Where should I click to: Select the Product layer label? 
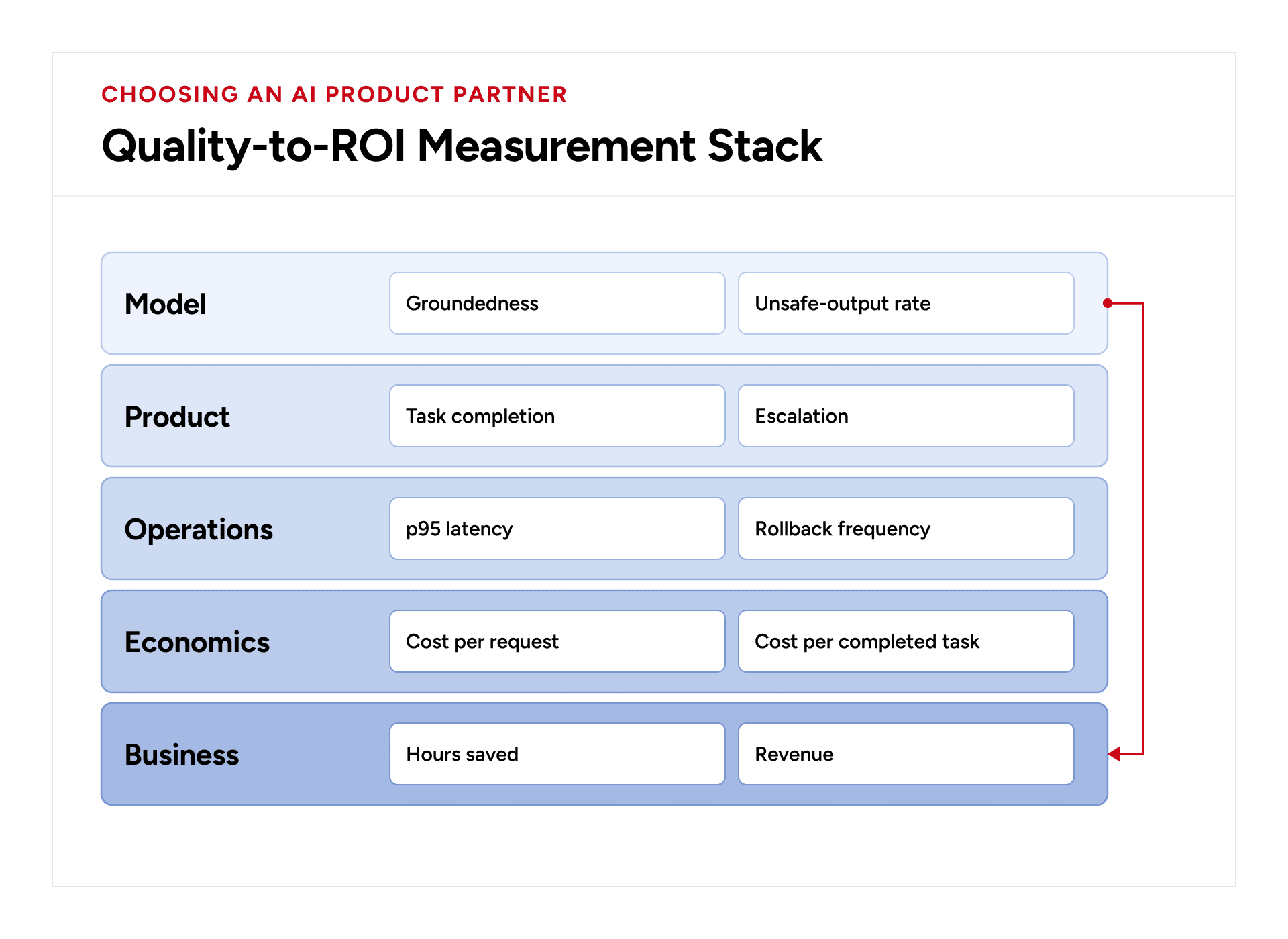(x=177, y=417)
